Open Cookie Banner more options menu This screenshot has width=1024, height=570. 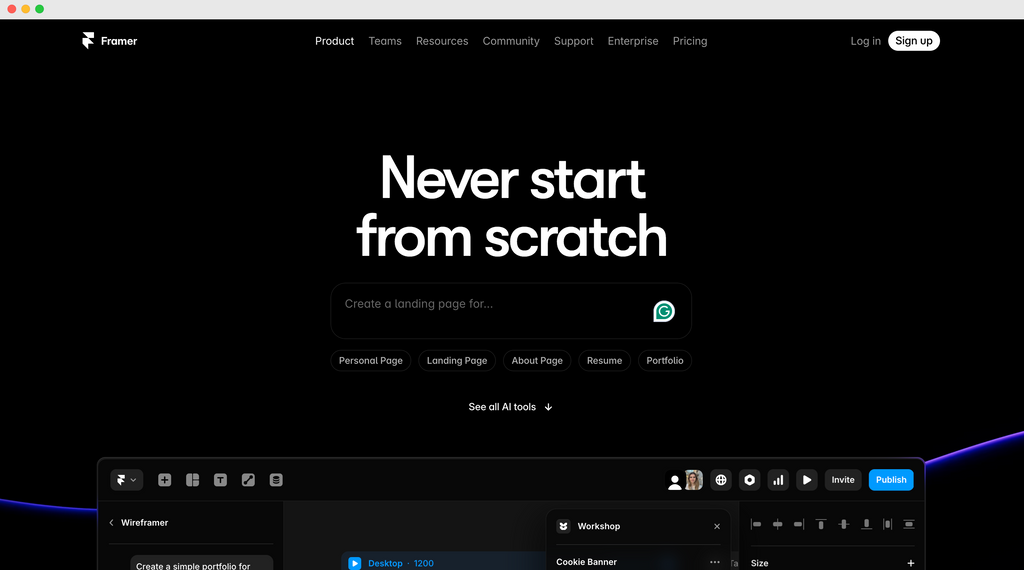click(714, 562)
